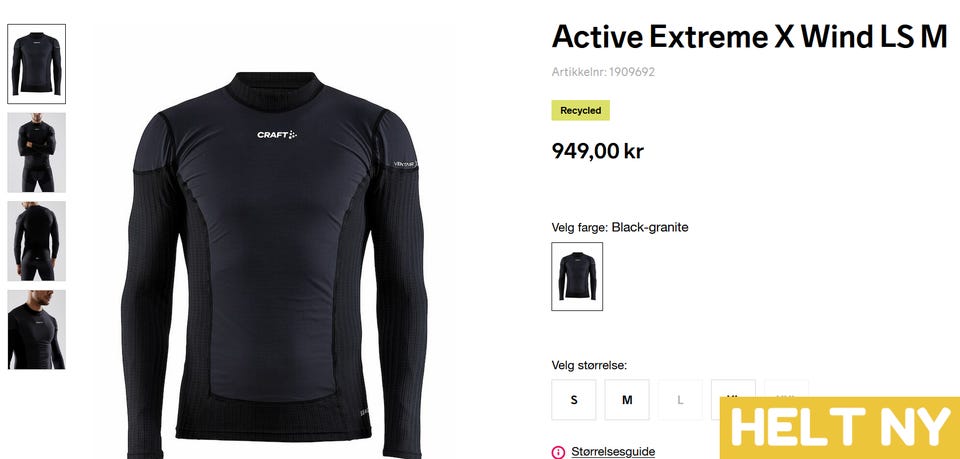The width and height of the screenshot is (960, 459).
Task: Click the yellow HELT NY banner
Action: [x=840, y=428]
